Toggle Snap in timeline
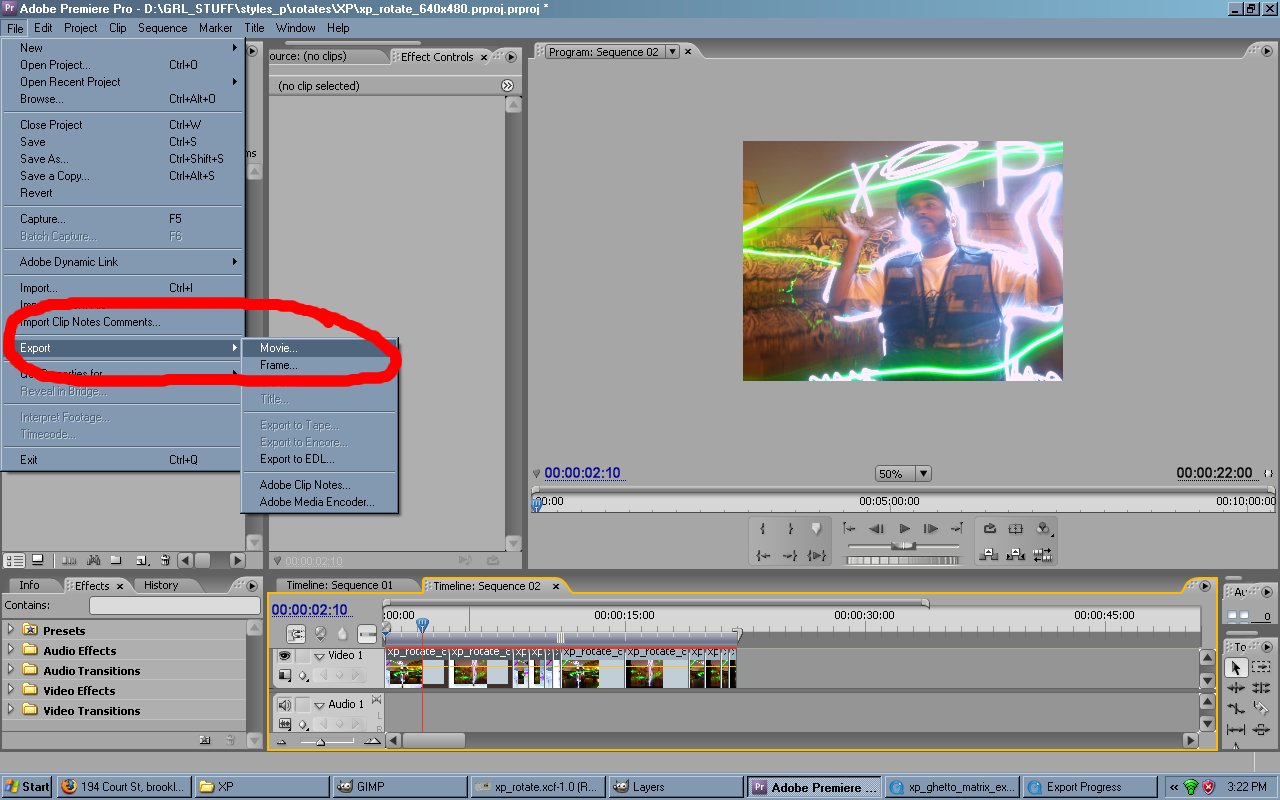 296,634
